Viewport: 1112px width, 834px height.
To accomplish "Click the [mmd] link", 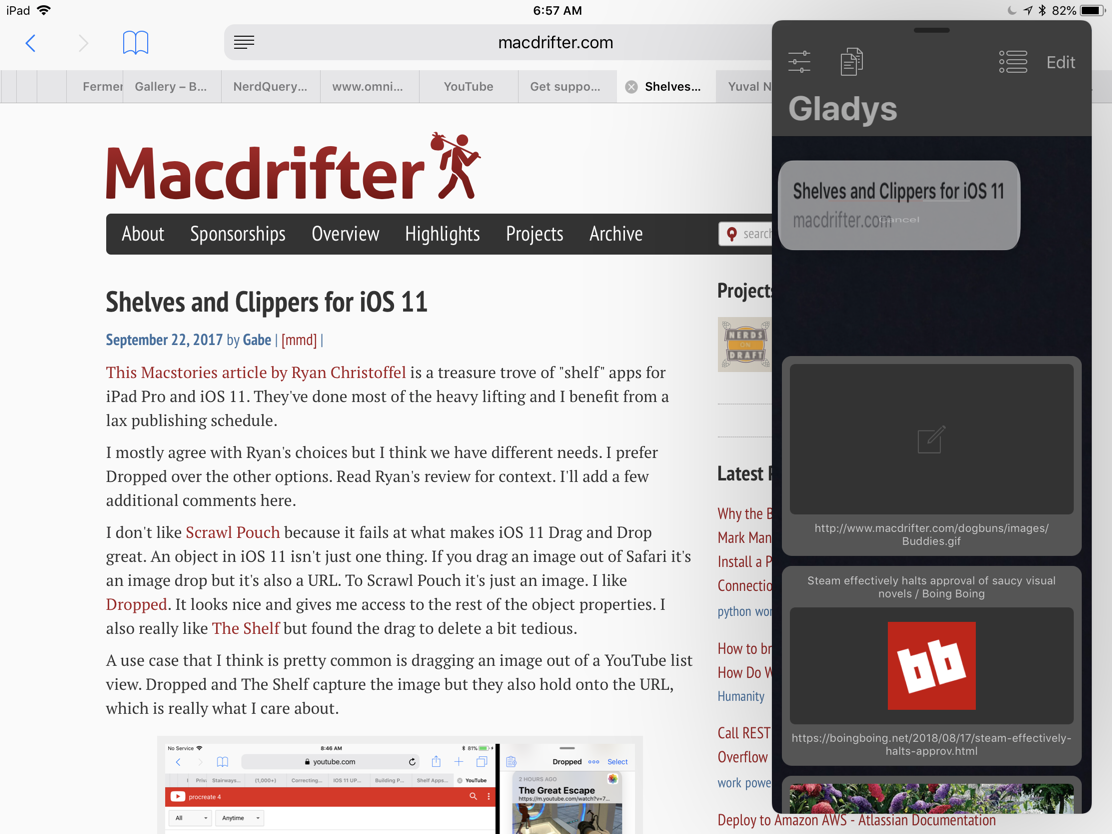I will pyautogui.click(x=299, y=340).
